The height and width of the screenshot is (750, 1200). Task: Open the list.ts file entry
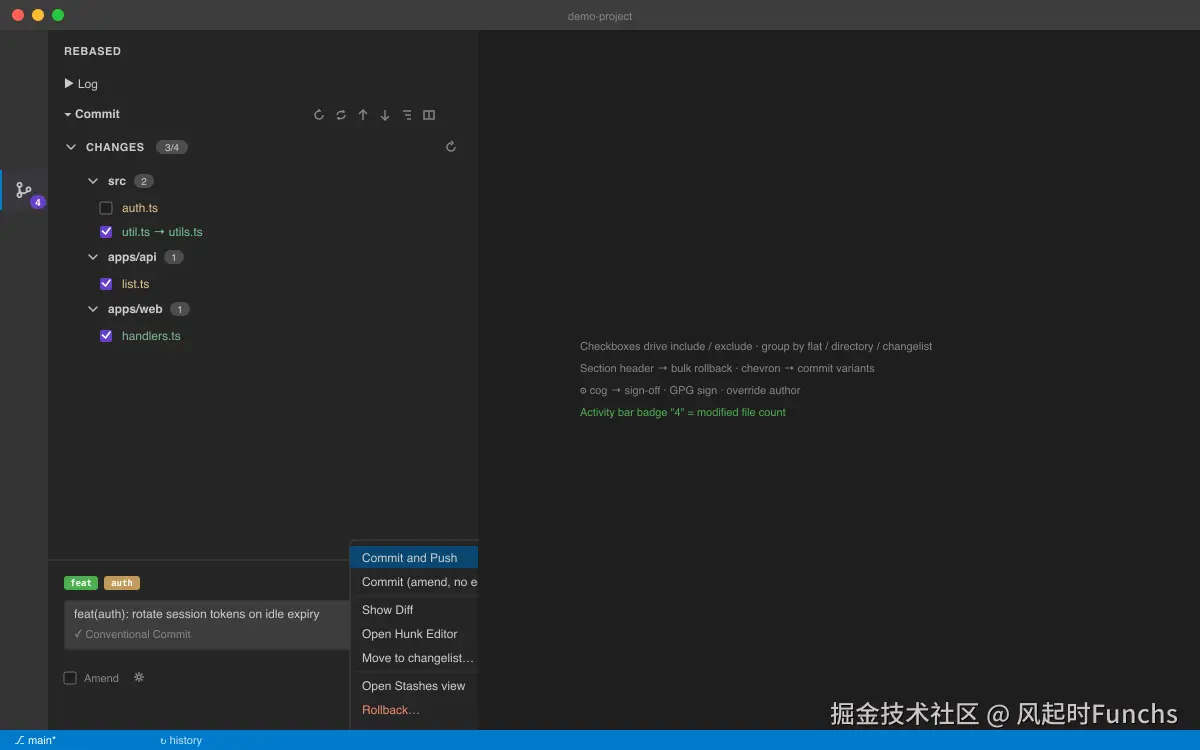[135, 284]
